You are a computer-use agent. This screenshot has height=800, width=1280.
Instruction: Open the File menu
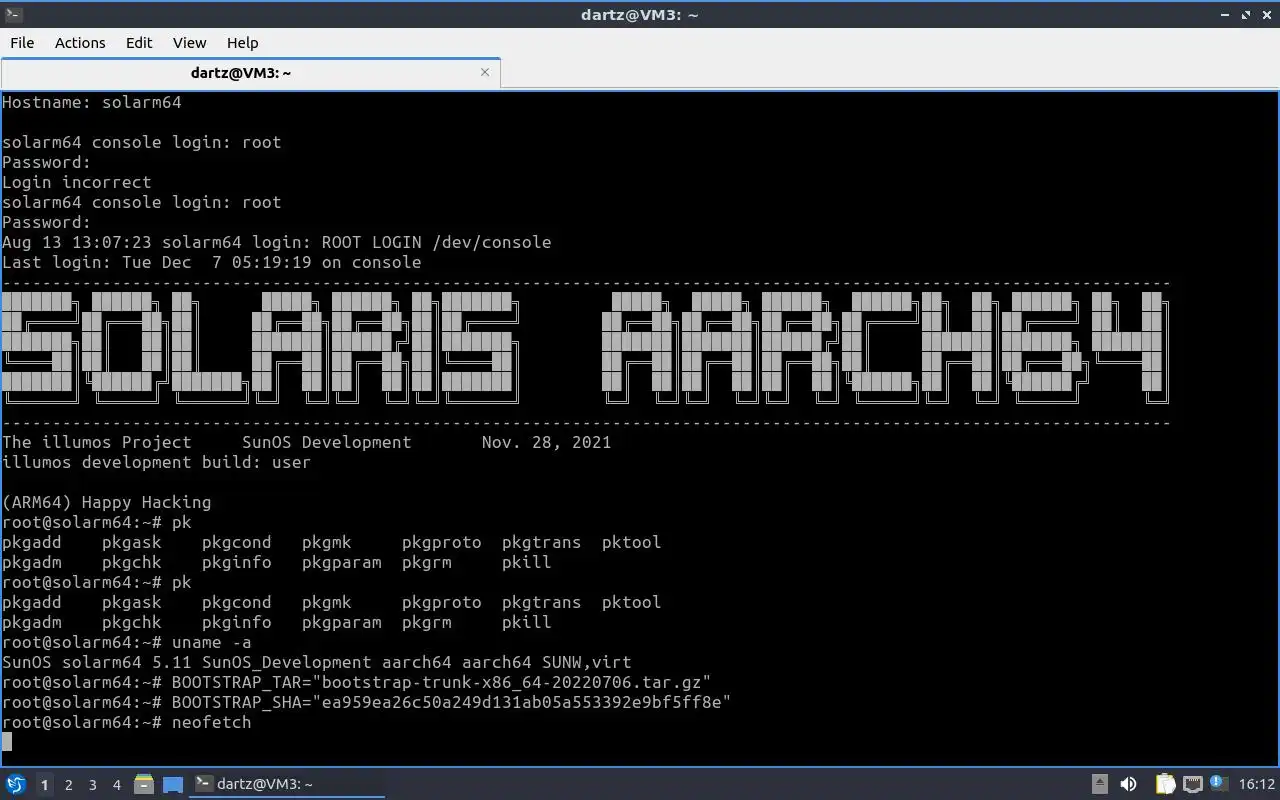pos(22,42)
